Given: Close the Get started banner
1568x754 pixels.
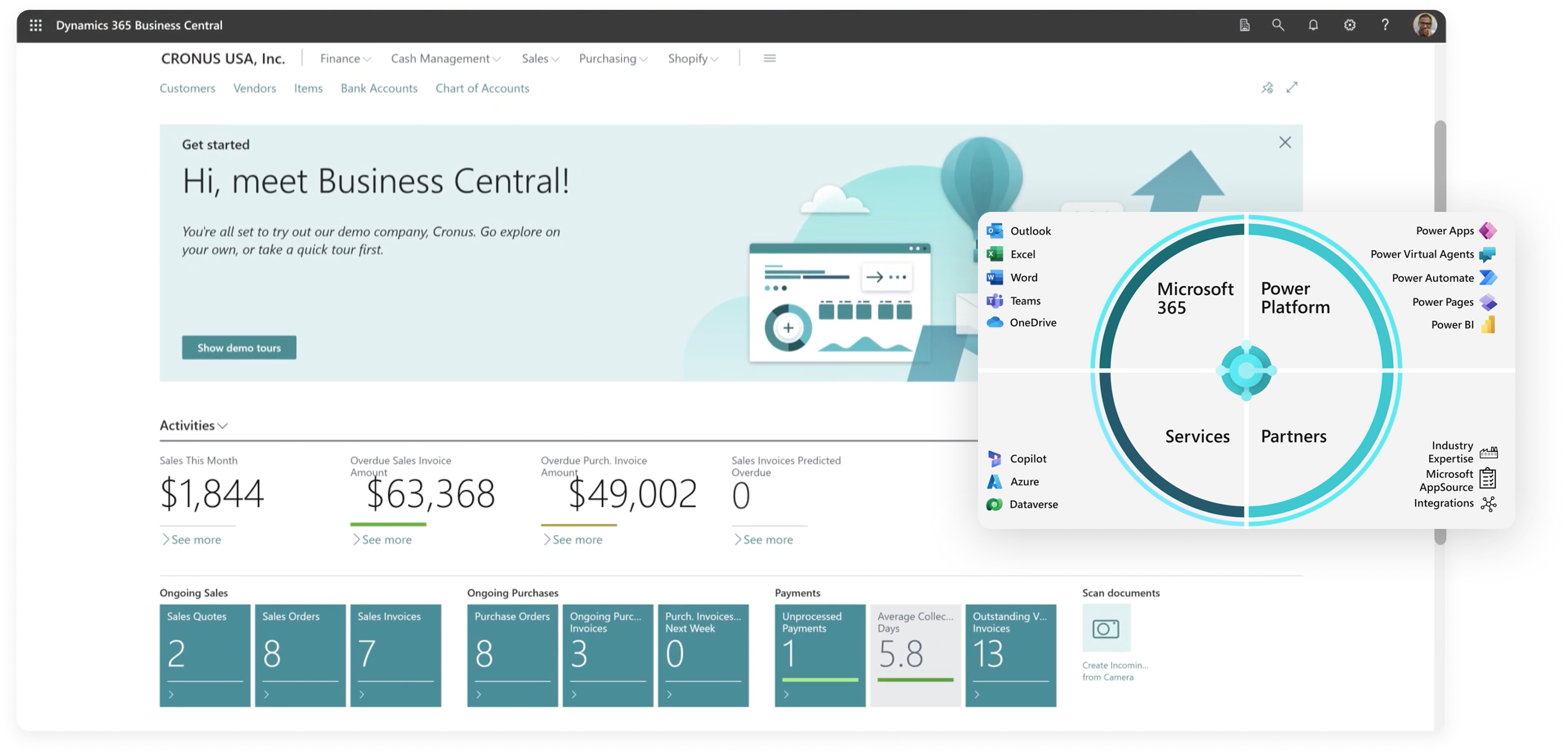Looking at the screenshot, I should (x=1285, y=142).
